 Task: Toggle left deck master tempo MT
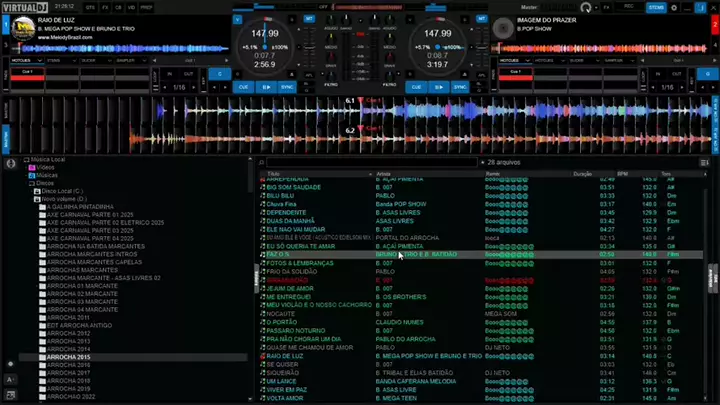[309, 19]
